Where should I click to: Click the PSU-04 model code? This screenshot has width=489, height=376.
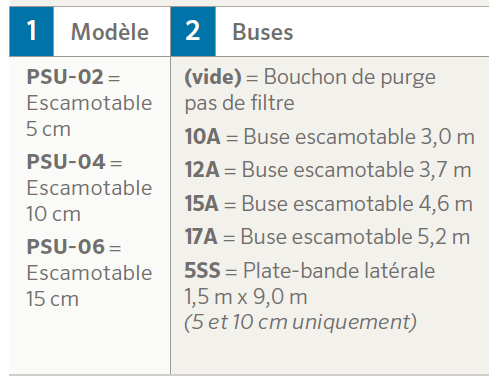pyautogui.click(x=66, y=162)
